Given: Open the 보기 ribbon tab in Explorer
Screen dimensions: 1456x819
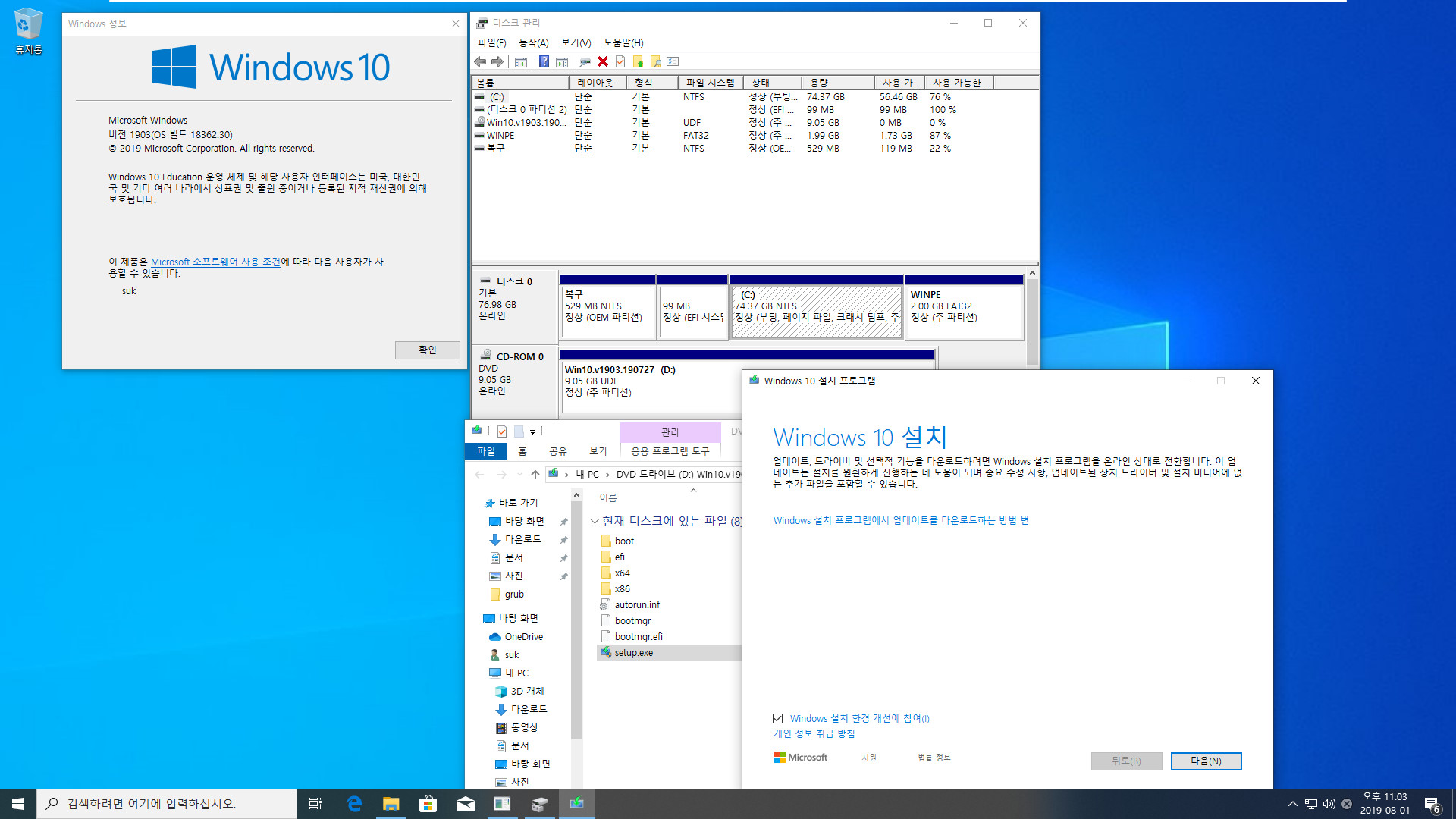Looking at the screenshot, I should (598, 451).
